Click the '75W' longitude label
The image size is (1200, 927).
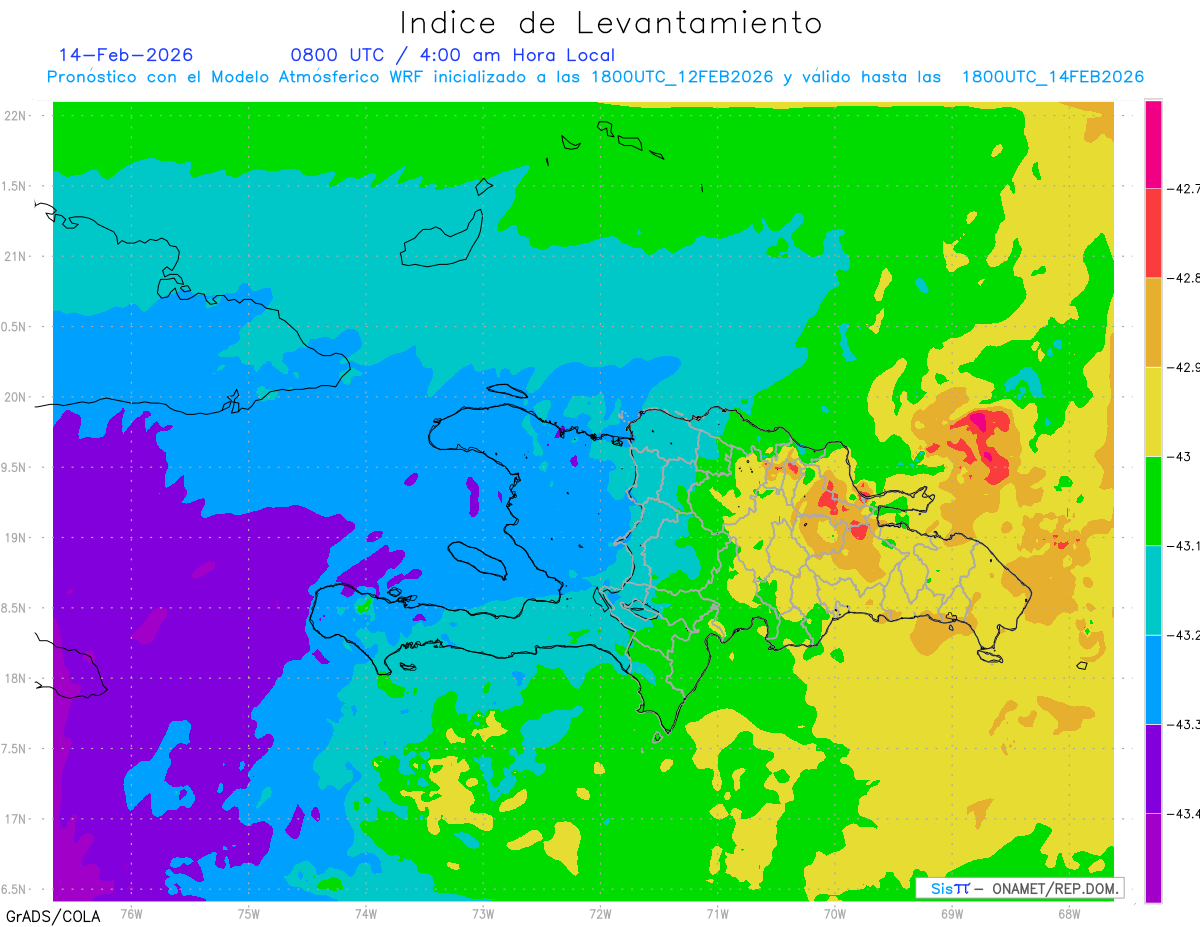pos(248,913)
